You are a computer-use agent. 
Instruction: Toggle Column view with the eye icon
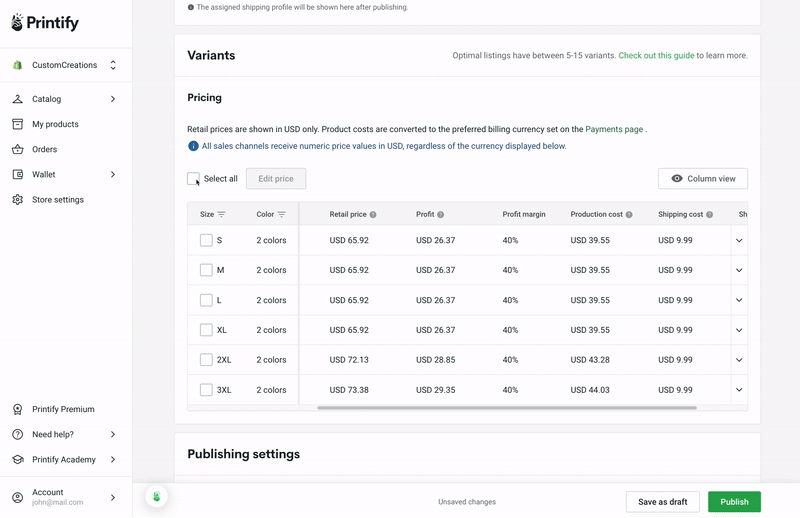point(703,179)
